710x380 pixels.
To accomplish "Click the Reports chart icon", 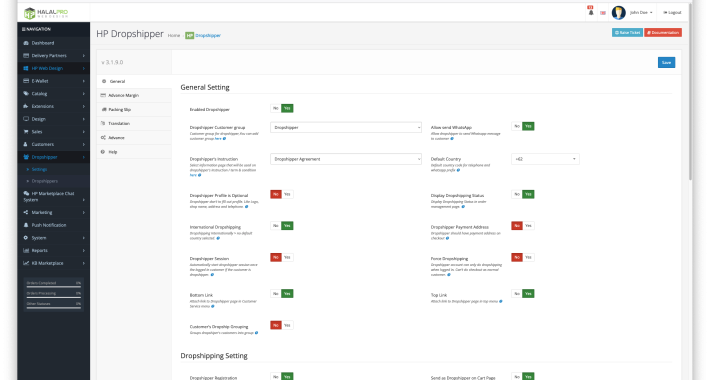I will pos(26,250).
